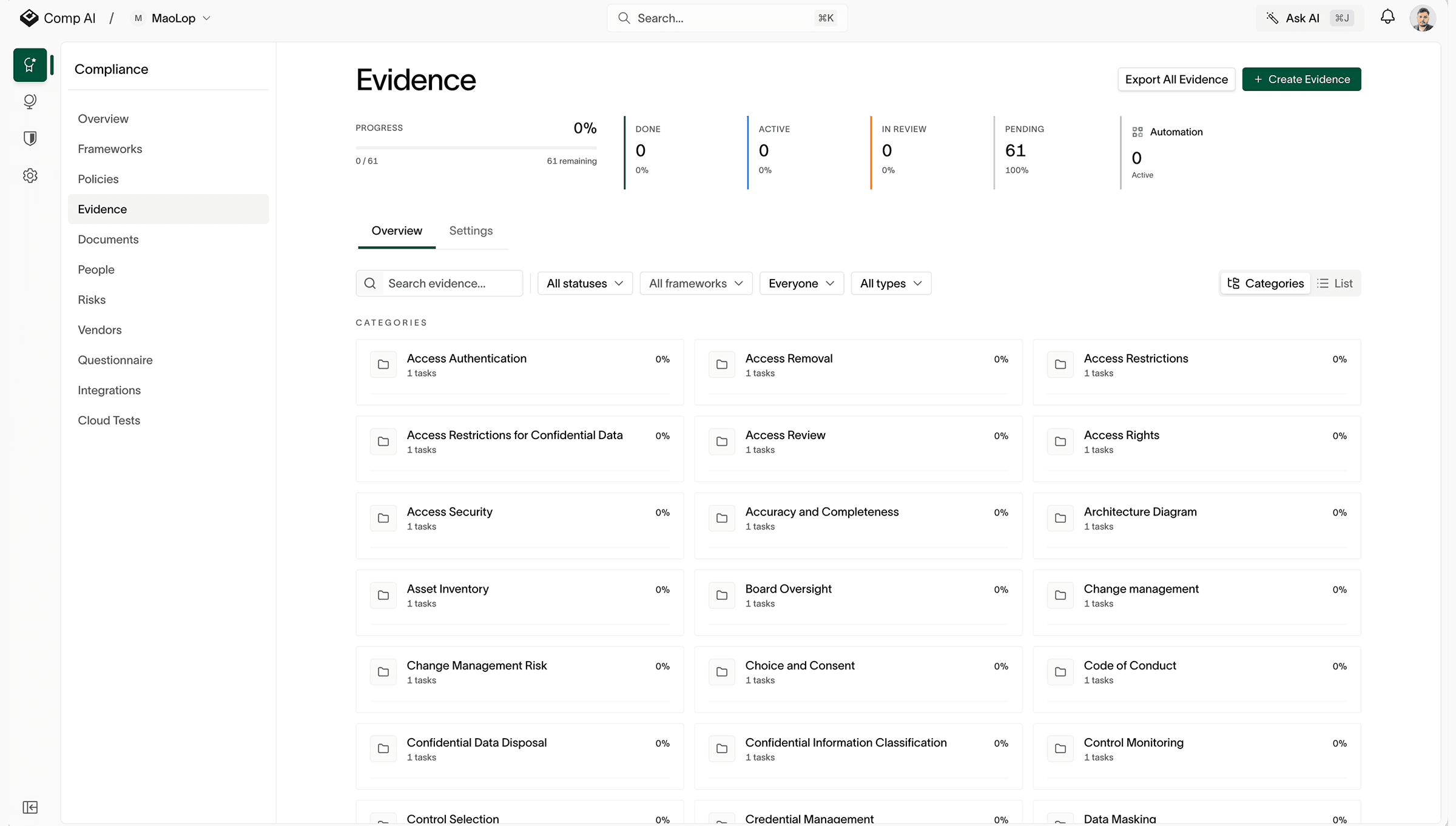Click folder icon for Access Authentication
Screen dimensions: 1456x826
(x=383, y=364)
